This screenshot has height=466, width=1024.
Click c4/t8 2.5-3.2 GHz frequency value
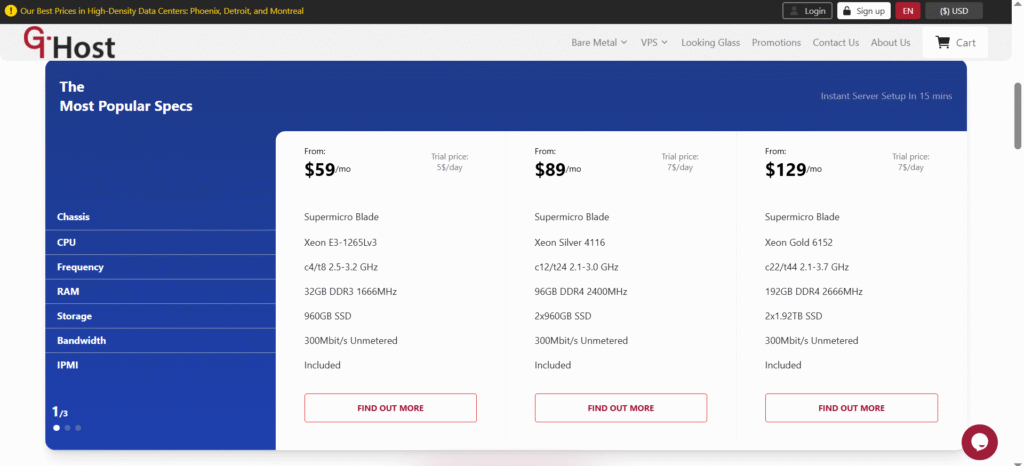341,267
